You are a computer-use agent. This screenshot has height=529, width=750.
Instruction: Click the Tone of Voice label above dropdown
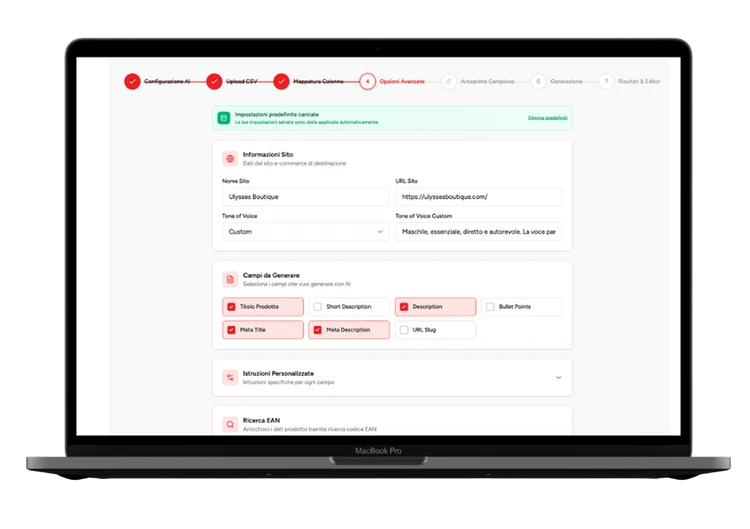(x=240, y=216)
